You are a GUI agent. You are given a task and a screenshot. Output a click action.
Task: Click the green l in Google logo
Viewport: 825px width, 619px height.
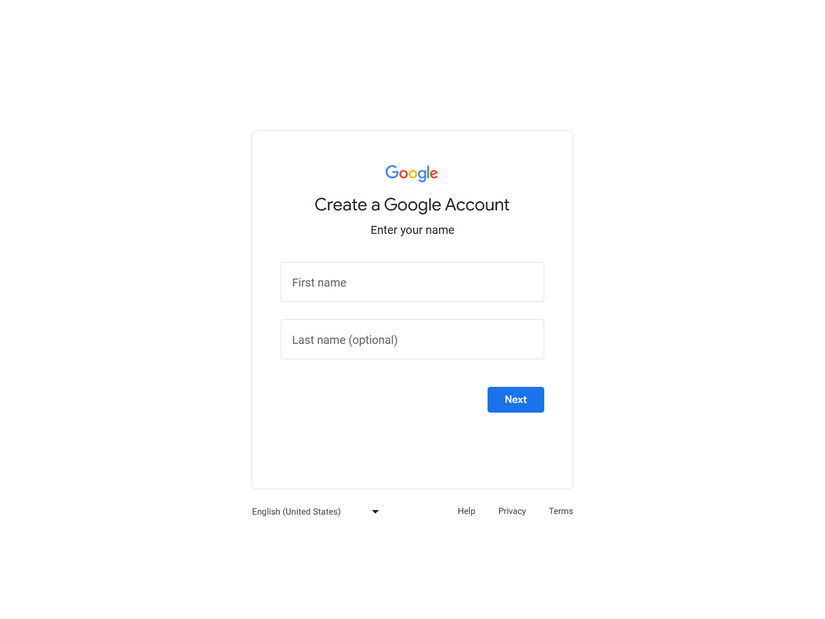[x=428, y=172]
